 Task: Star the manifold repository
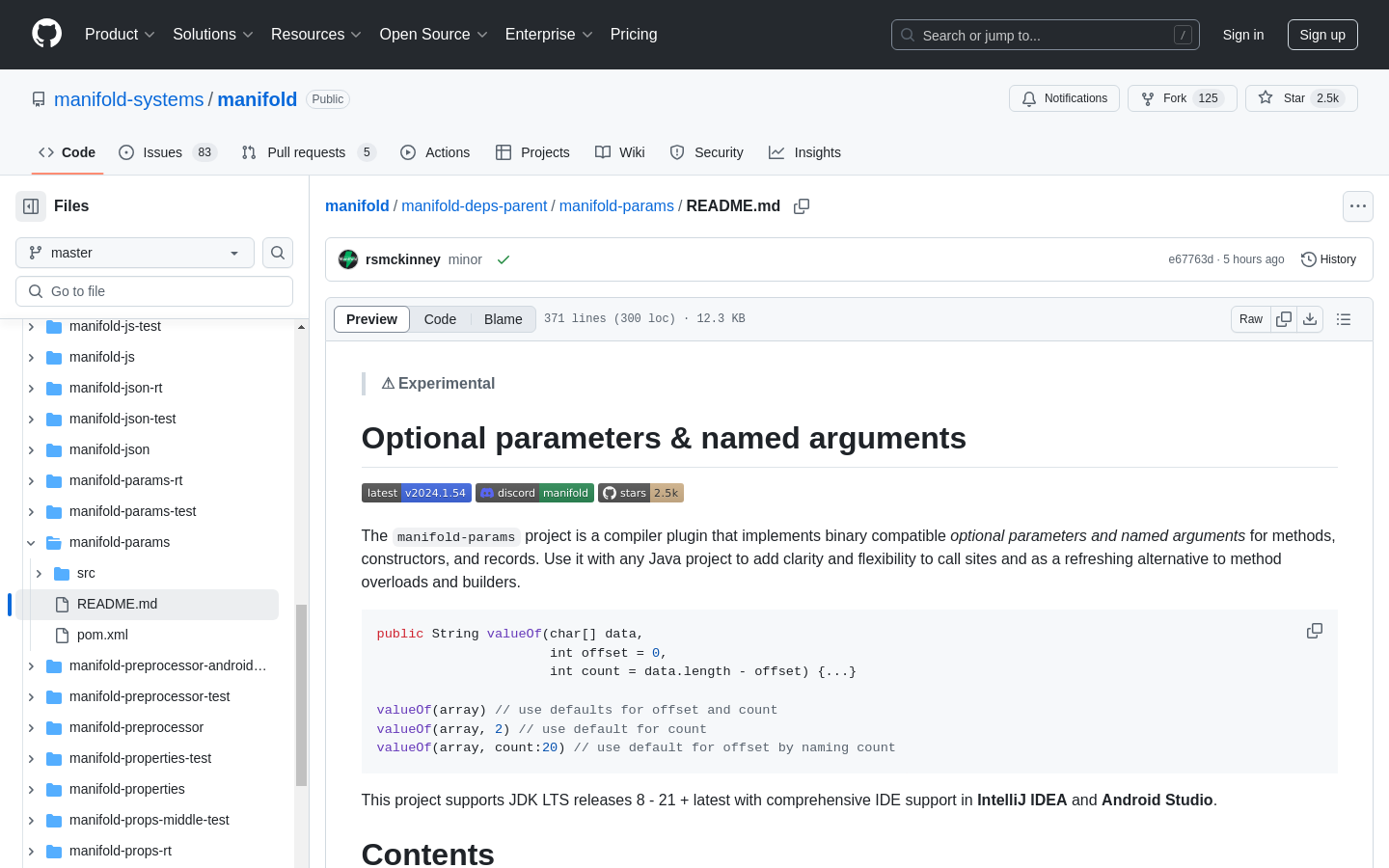(1301, 98)
